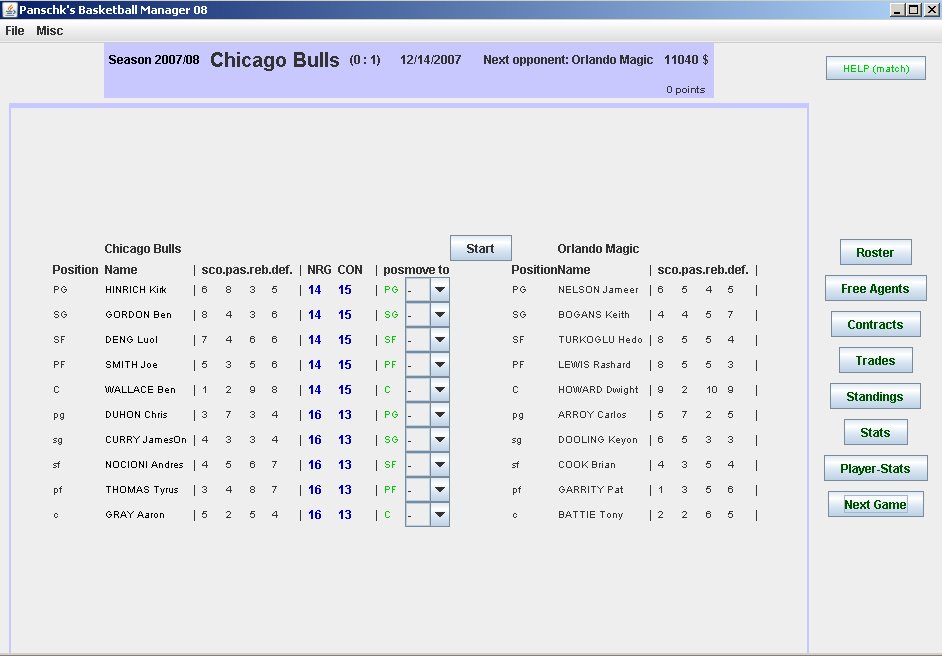Open move-to dropdown for HINRICH Kirk
This screenshot has height=656, width=942.
[x=440, y=290]
